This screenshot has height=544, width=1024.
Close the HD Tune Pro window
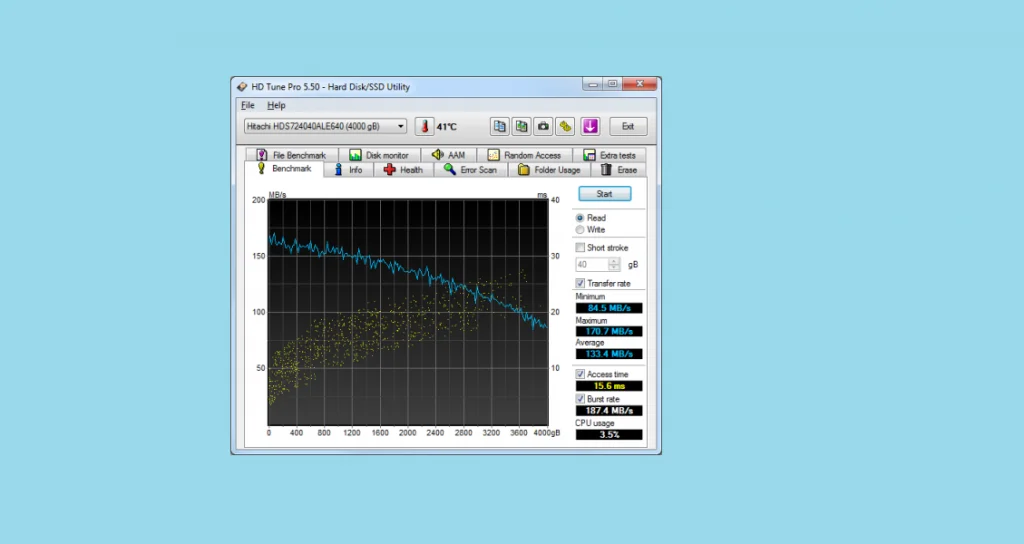pyautogui.click(x=639, y=84)
